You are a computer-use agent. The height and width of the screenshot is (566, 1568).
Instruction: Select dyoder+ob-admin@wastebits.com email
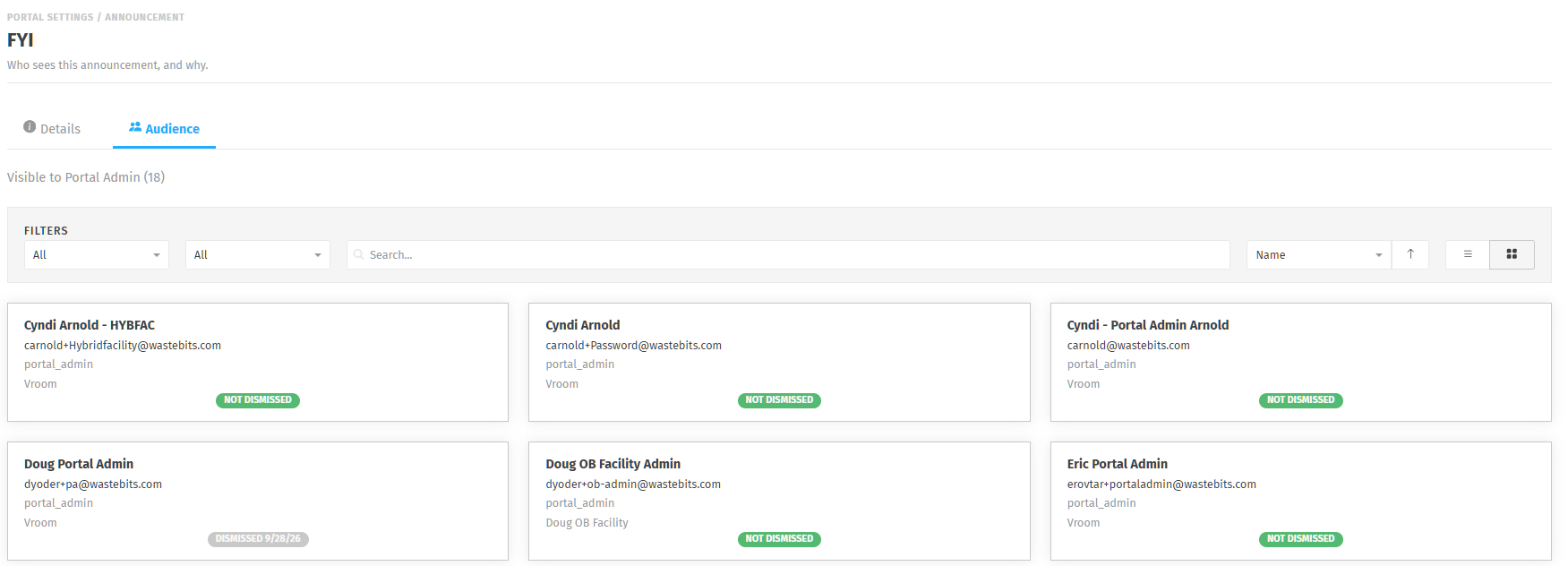pos(633,485)
